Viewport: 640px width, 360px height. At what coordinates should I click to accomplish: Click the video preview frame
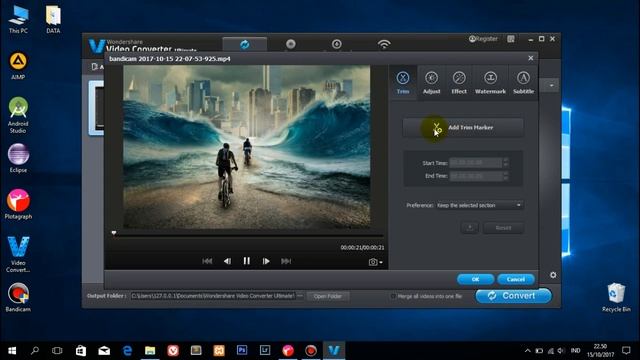[247, 147]
